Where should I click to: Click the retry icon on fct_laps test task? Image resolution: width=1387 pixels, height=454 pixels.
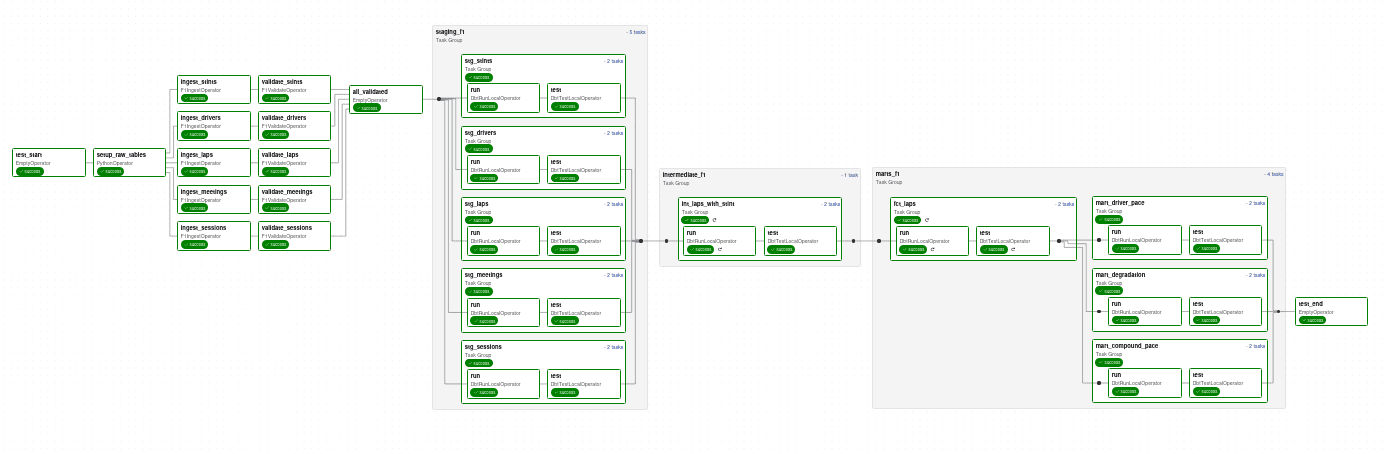coord(1013,249)
